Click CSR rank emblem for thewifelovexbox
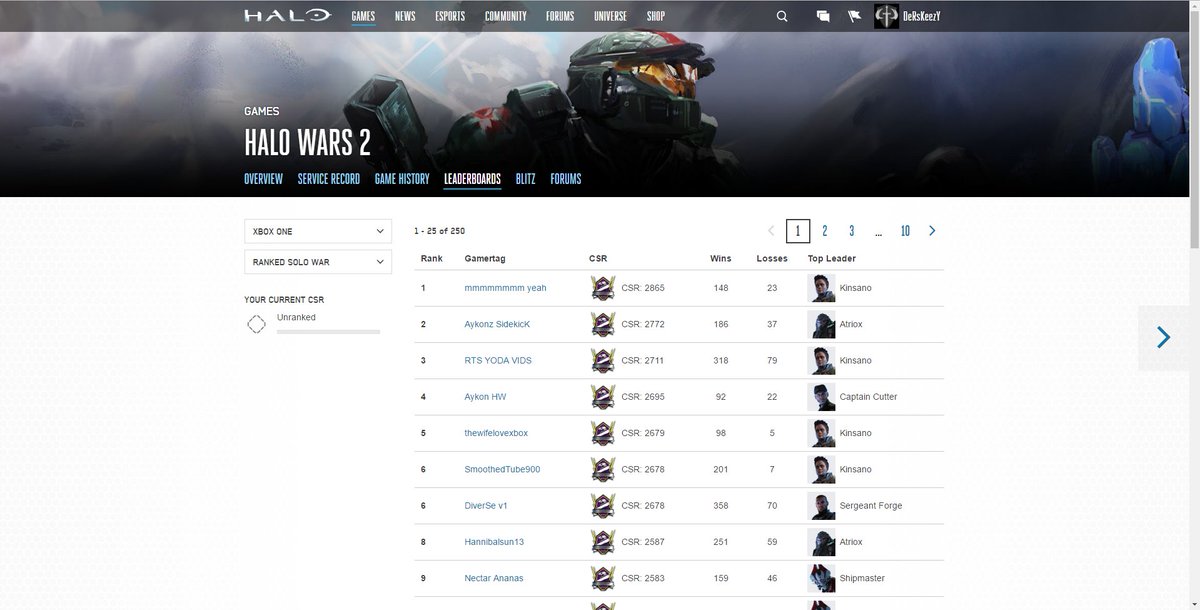 [x=603, y=433]
